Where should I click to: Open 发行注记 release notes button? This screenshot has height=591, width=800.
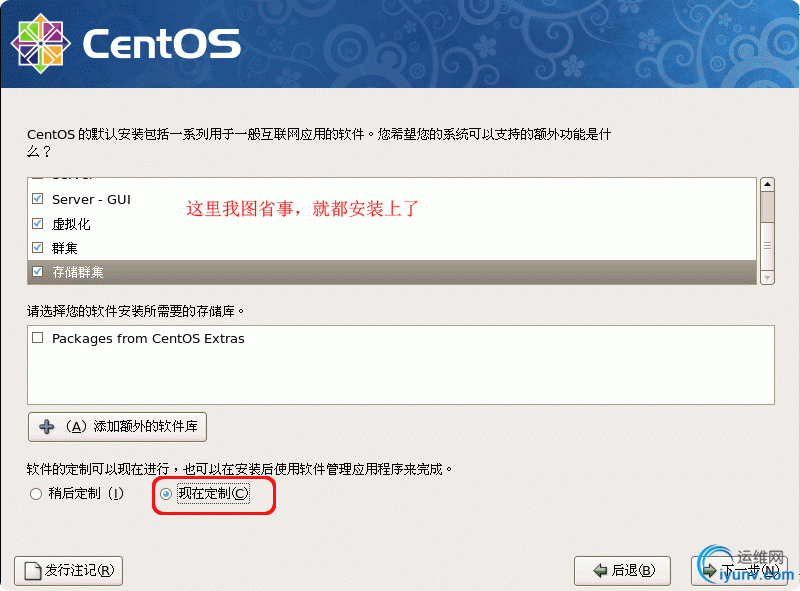pos(68,571)
